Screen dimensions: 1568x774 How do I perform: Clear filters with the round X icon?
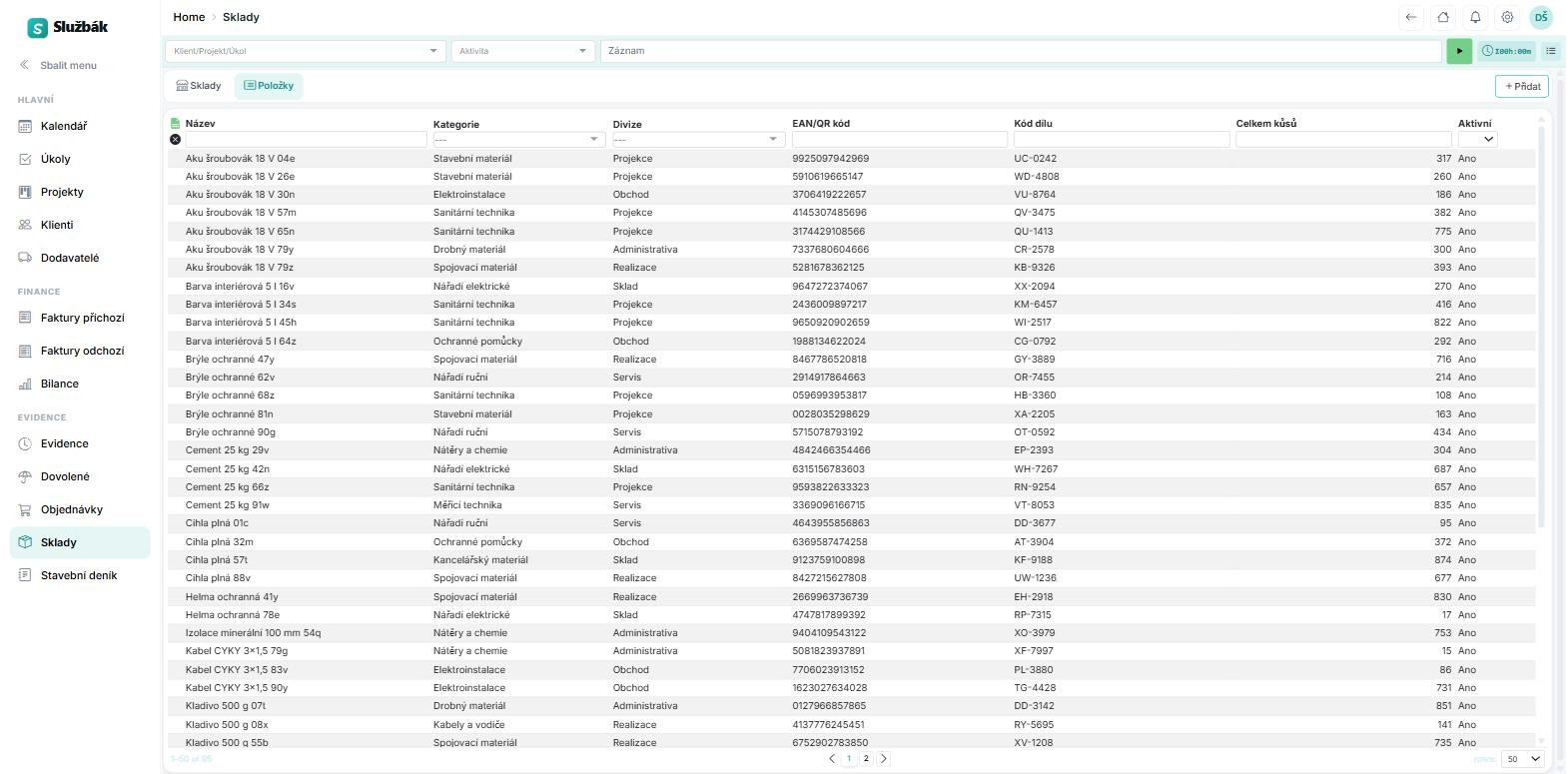(x=176, y=140)
